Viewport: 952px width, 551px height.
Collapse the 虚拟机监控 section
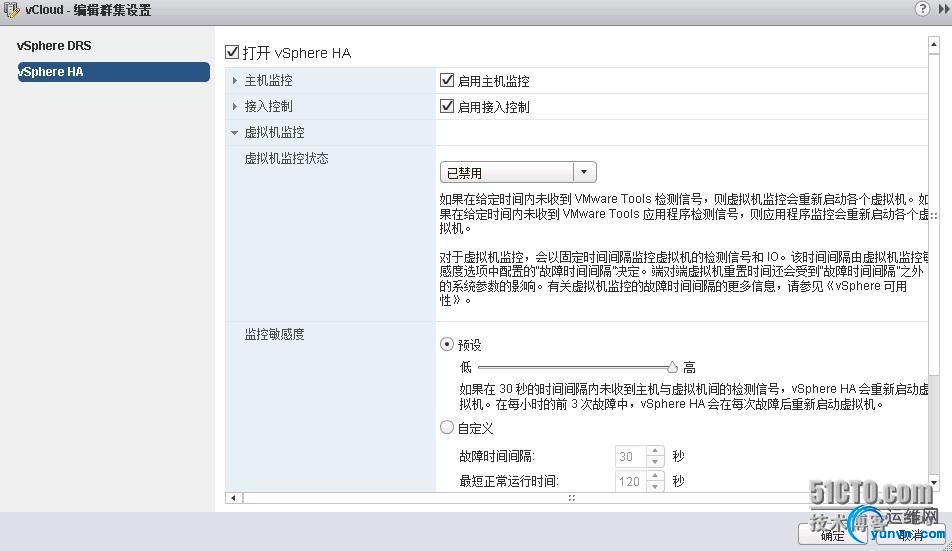(x=235, y=132)
